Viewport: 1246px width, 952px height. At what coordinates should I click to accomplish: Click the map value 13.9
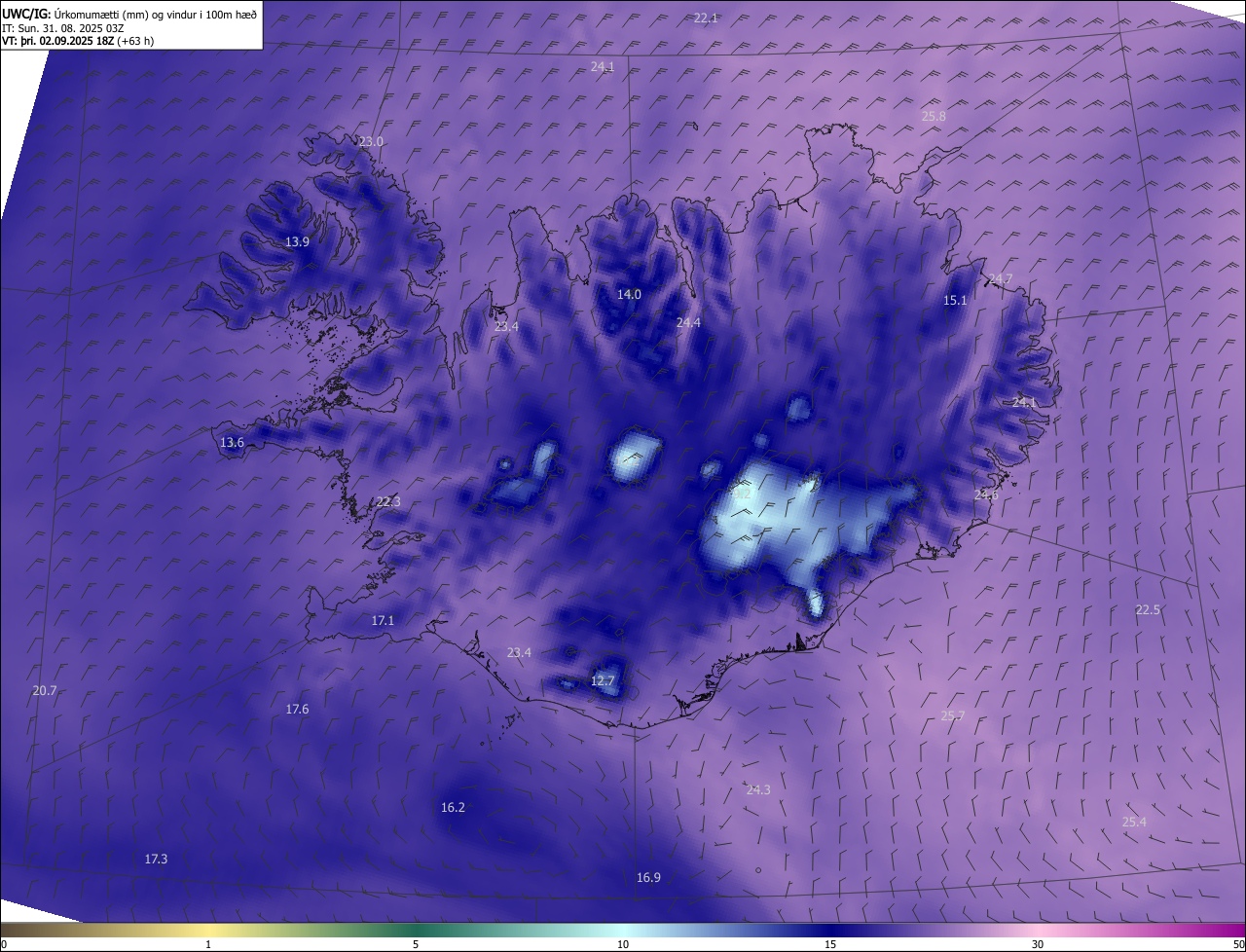coord(297,242)
